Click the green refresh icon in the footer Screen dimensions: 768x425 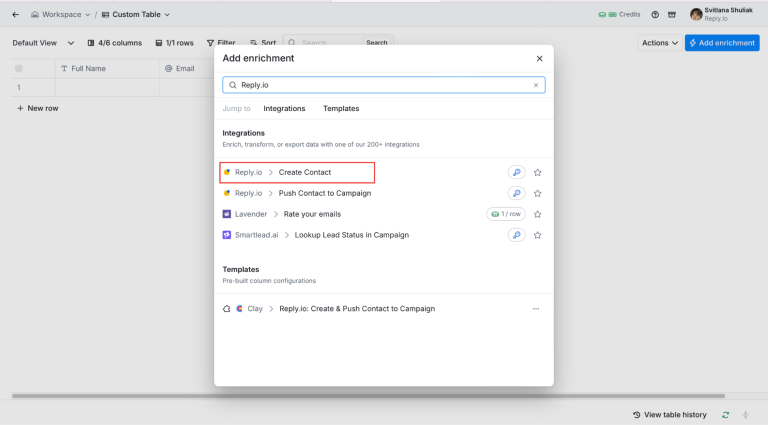pos(725,415)
